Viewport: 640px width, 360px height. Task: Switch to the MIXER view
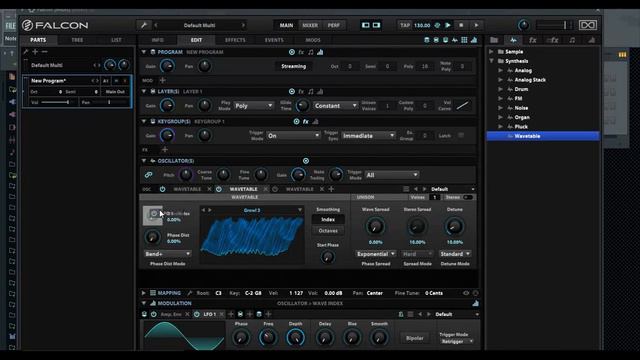pyautogui.click(x=310, y=25)
